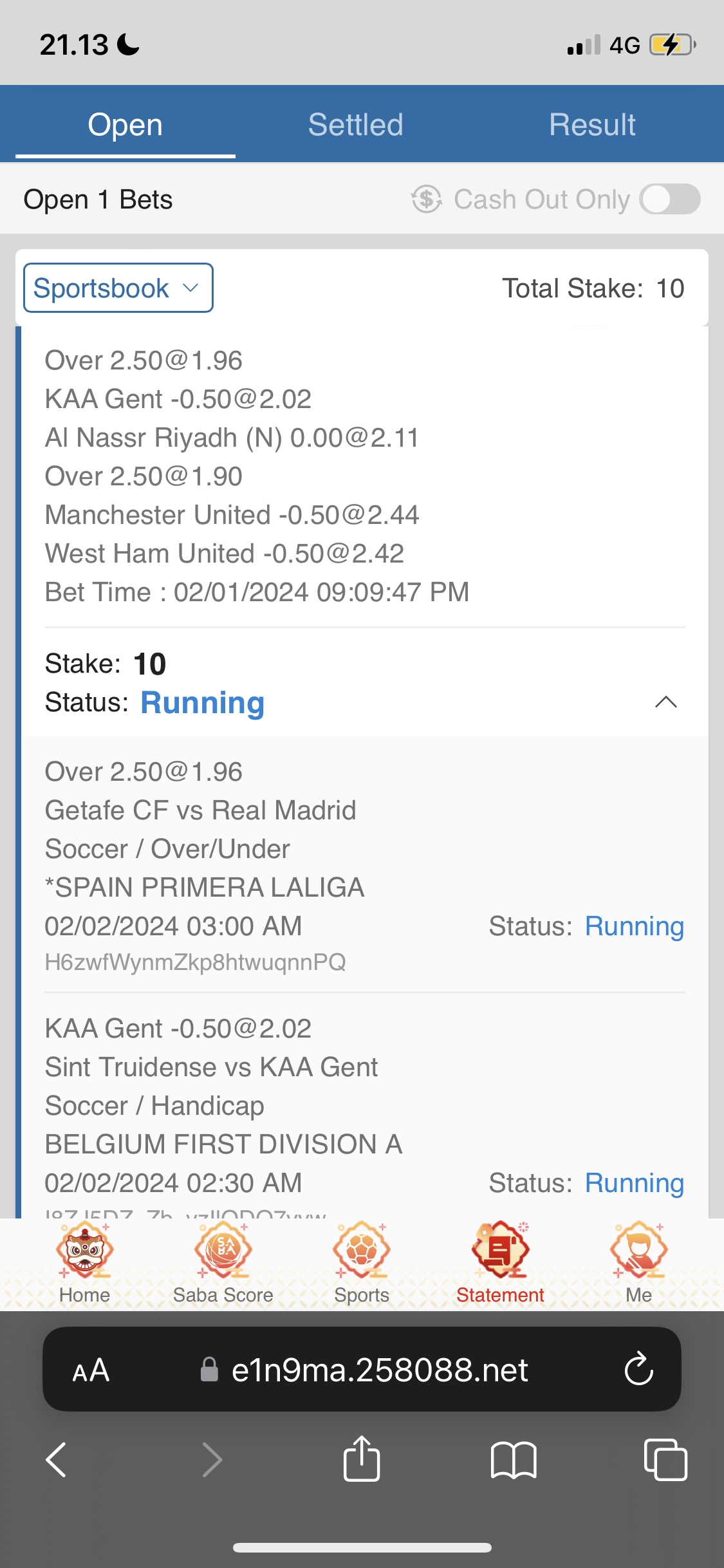Switch to the Settled tab
The image size is (724, 1568).
(355, 125)
